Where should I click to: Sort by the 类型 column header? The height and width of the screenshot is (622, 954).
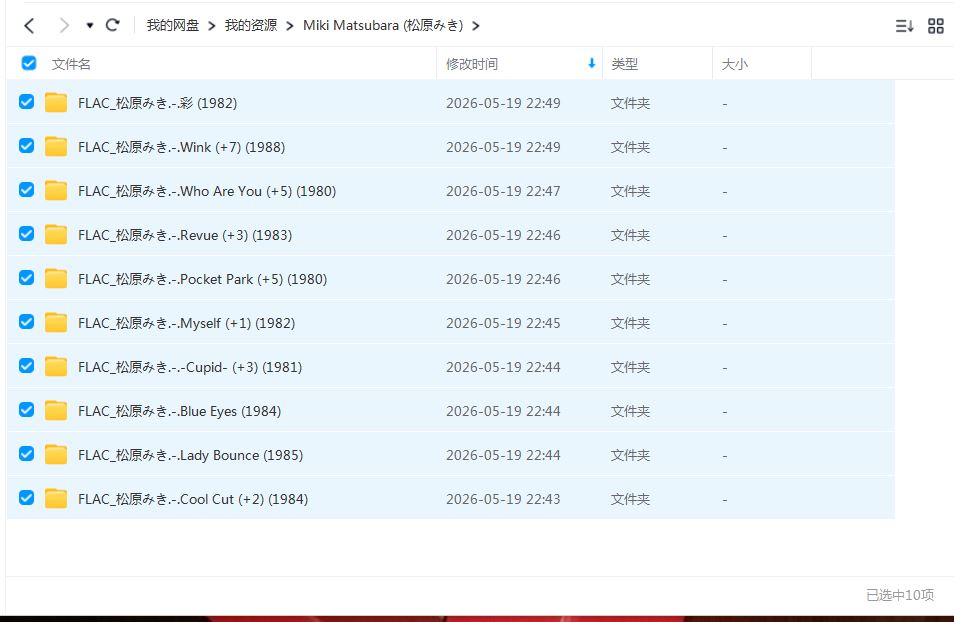click(625, 64)
